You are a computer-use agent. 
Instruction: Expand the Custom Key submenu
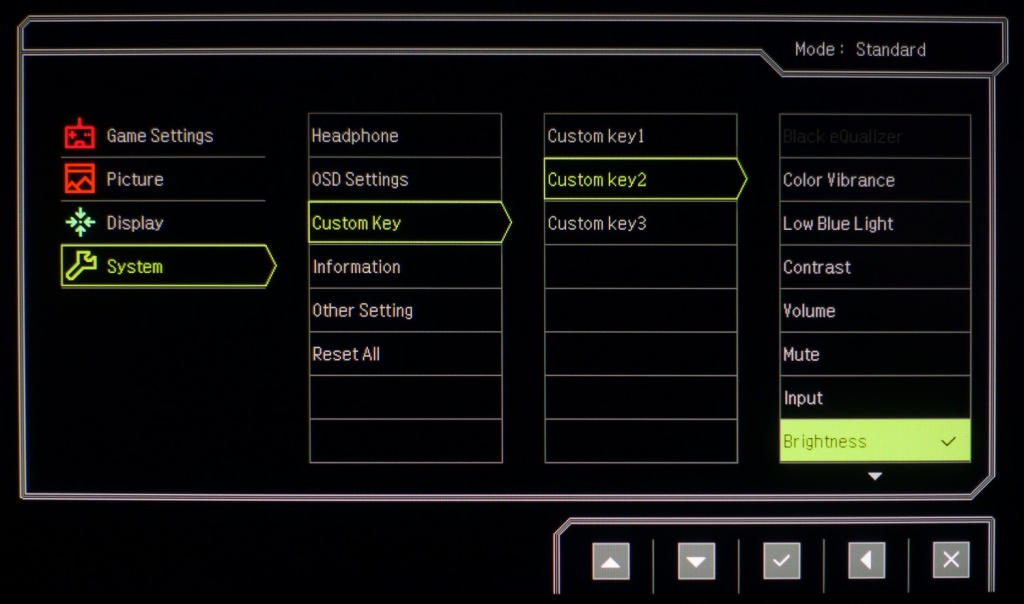click(x=405, y=223)
